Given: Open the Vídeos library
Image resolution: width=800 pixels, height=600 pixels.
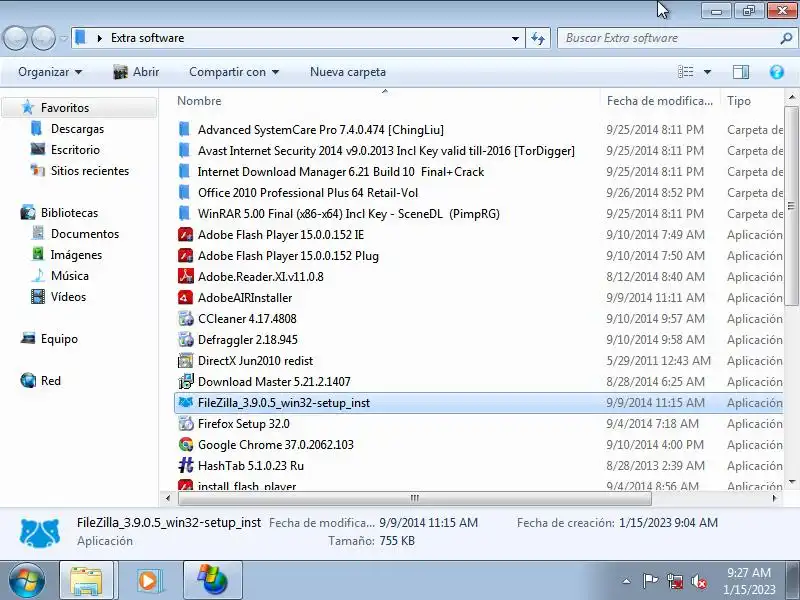Looking at the screenshot, I should click(68, 296).
